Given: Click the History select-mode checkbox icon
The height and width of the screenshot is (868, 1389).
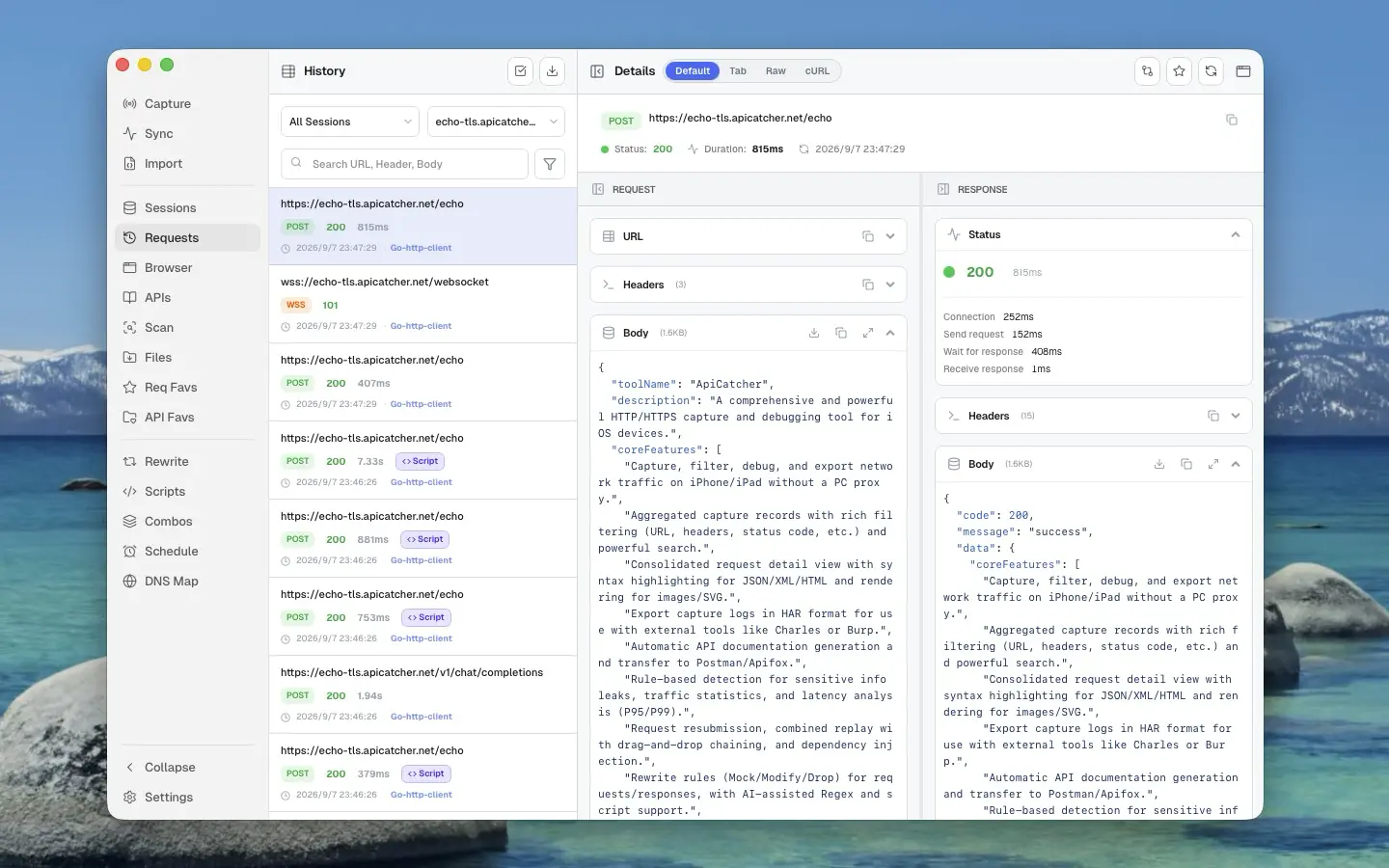Looking at the screenshot, I should coord(521,71).
